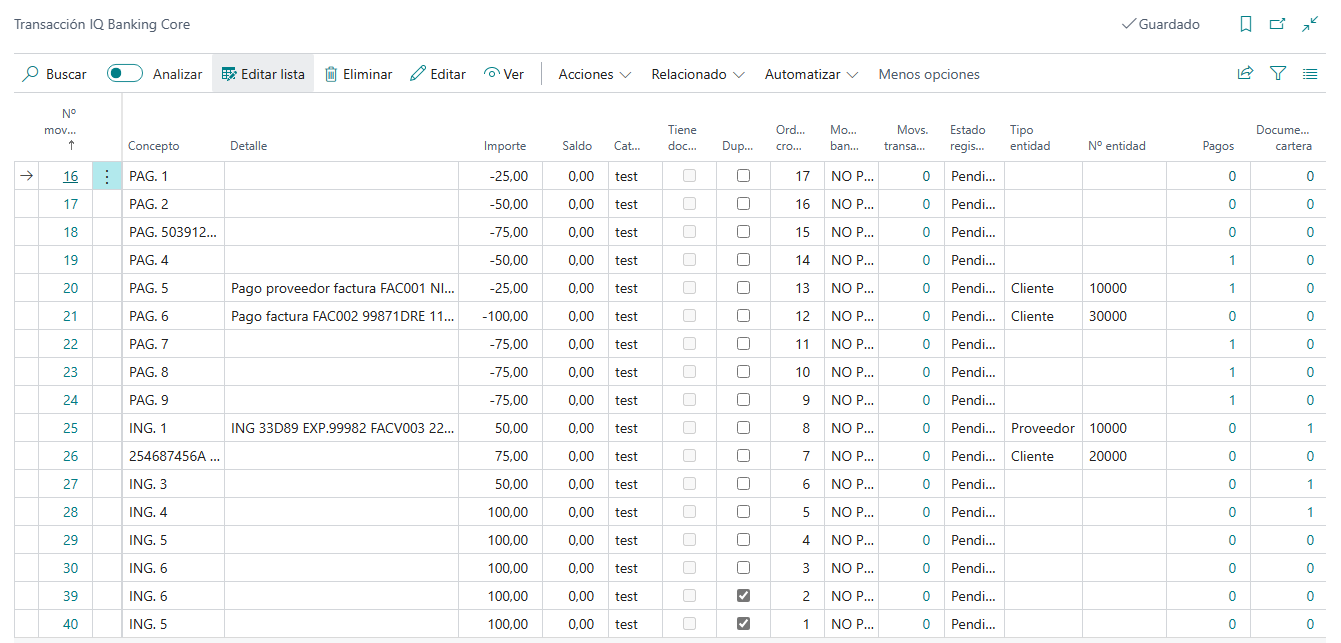Image resolution: width=1341 pixels, height=643 pixels.
Task: Click the Buscar search icon
Action: point(31,74)
